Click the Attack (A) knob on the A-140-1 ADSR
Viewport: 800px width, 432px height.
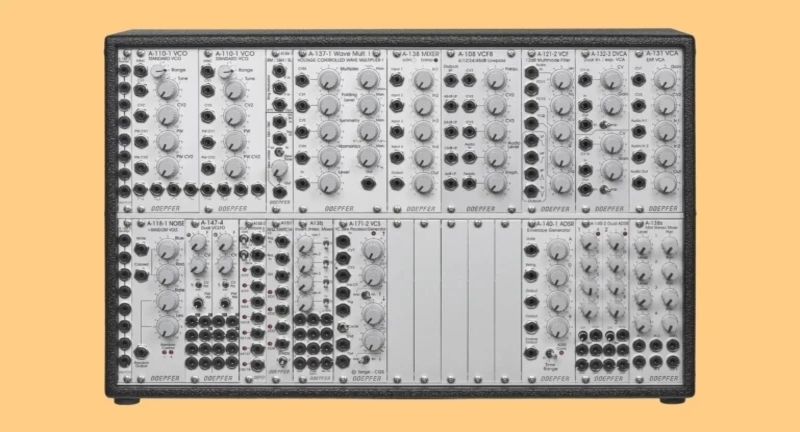click(558, 249)
